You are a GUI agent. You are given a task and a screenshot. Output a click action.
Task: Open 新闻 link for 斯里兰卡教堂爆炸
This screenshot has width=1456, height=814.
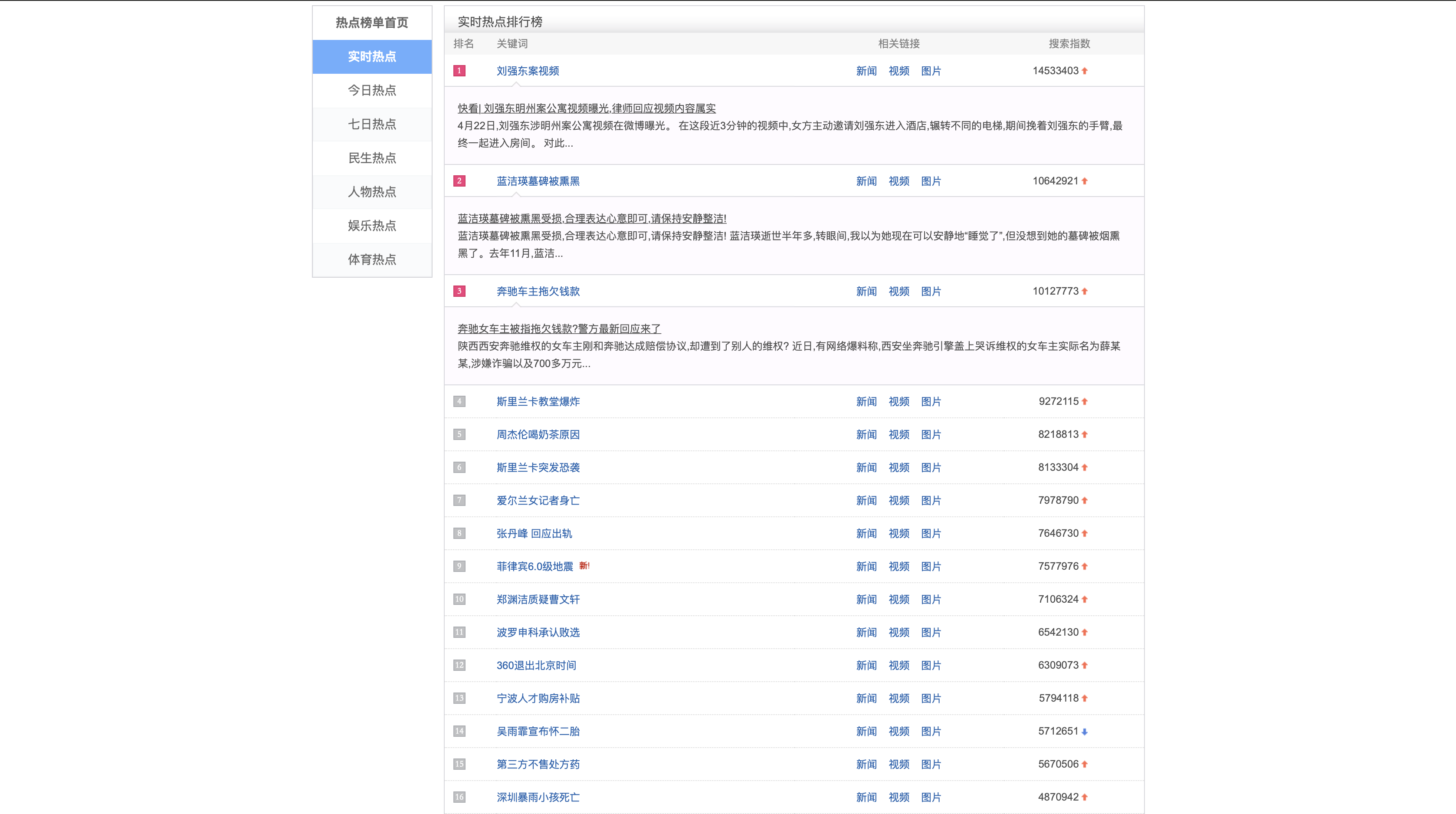click(x=866, y=401)
